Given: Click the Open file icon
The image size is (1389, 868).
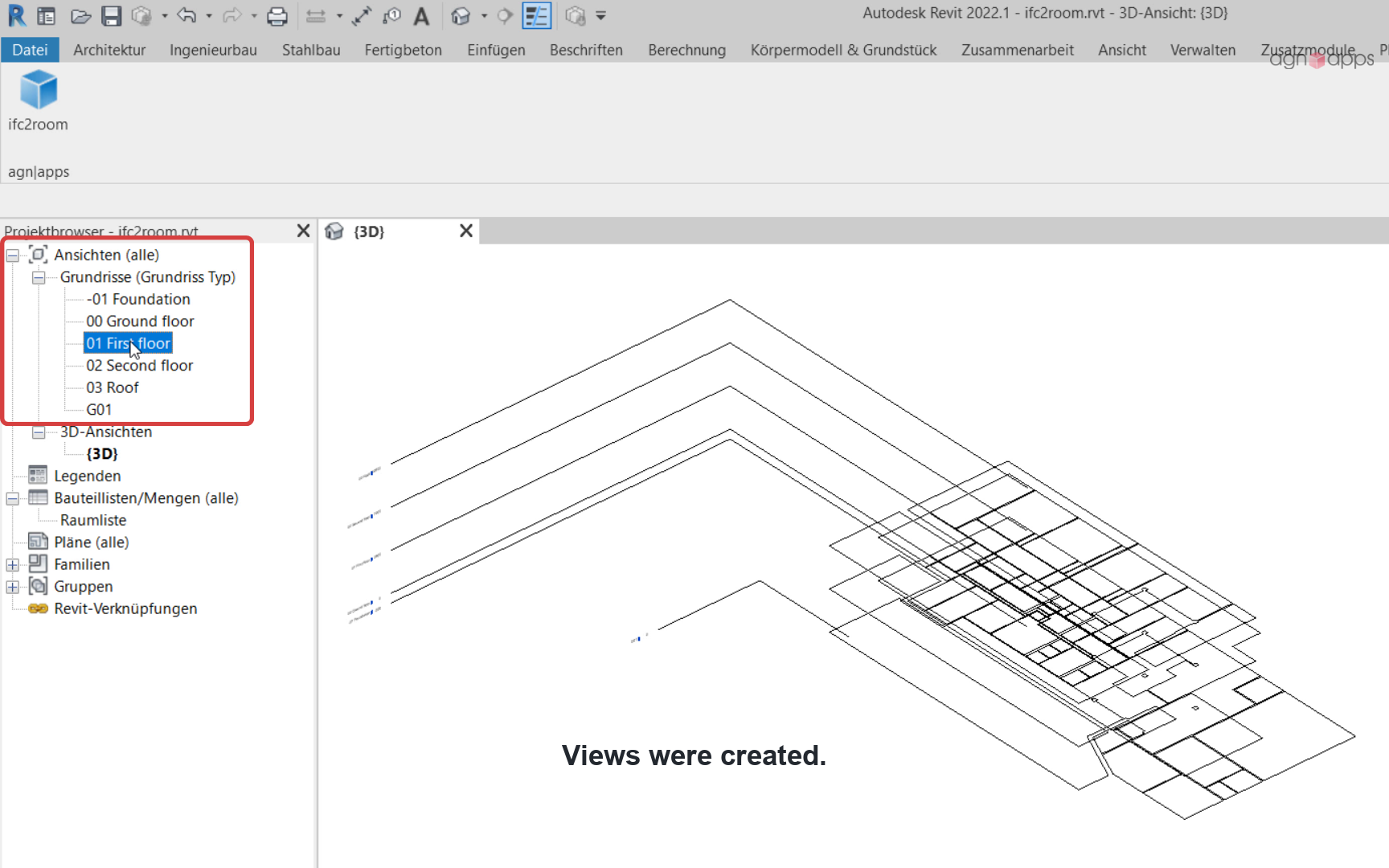Looking at the screenshot, I should (80, 16).
